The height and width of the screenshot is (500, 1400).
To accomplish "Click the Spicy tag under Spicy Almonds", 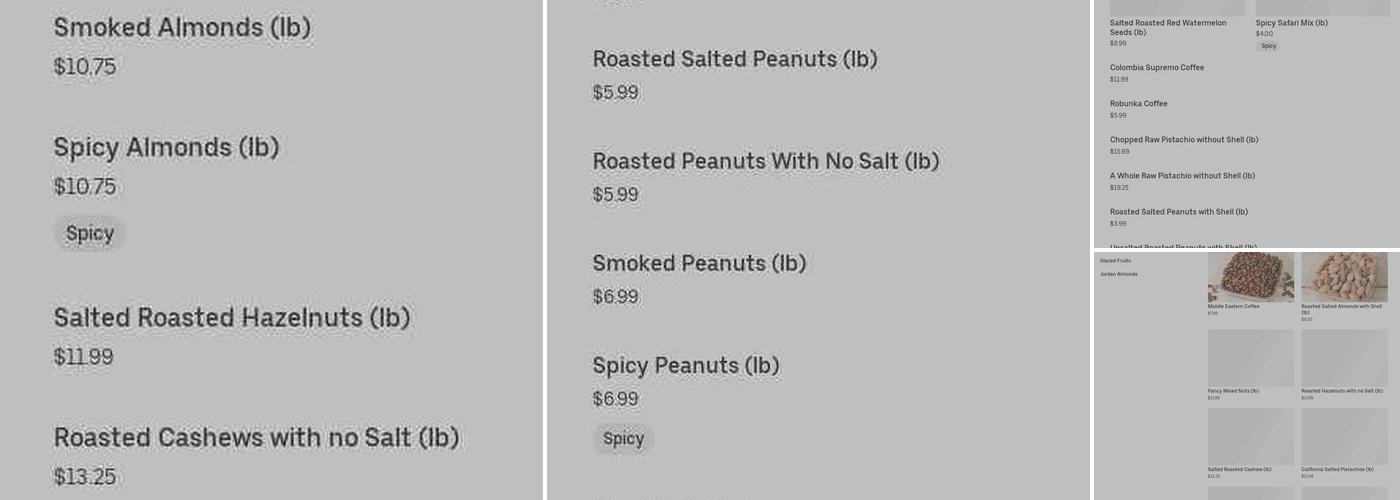I will (x=90, y=234).
